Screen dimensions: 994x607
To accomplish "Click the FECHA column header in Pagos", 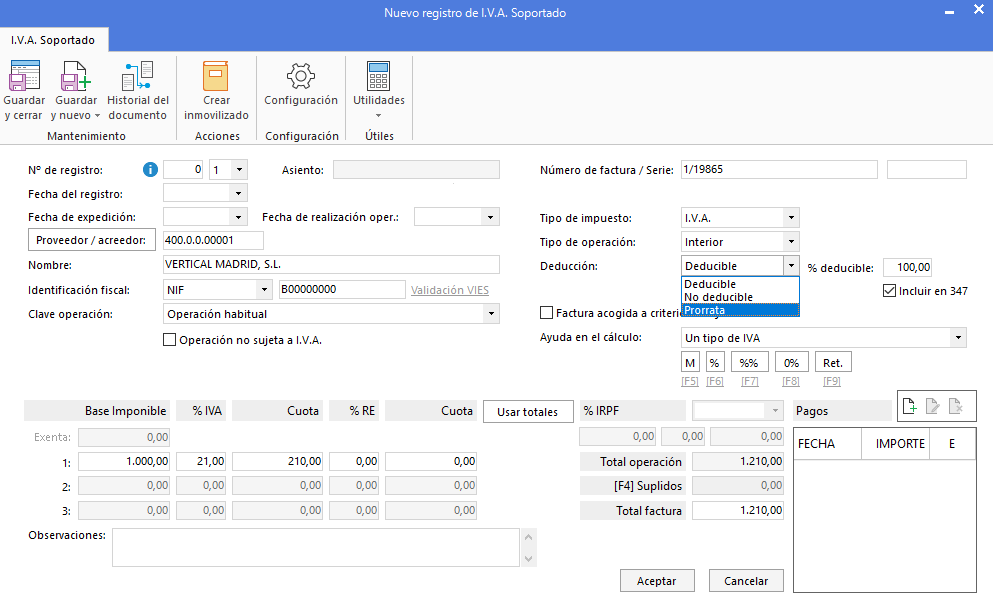I will 827,444.
